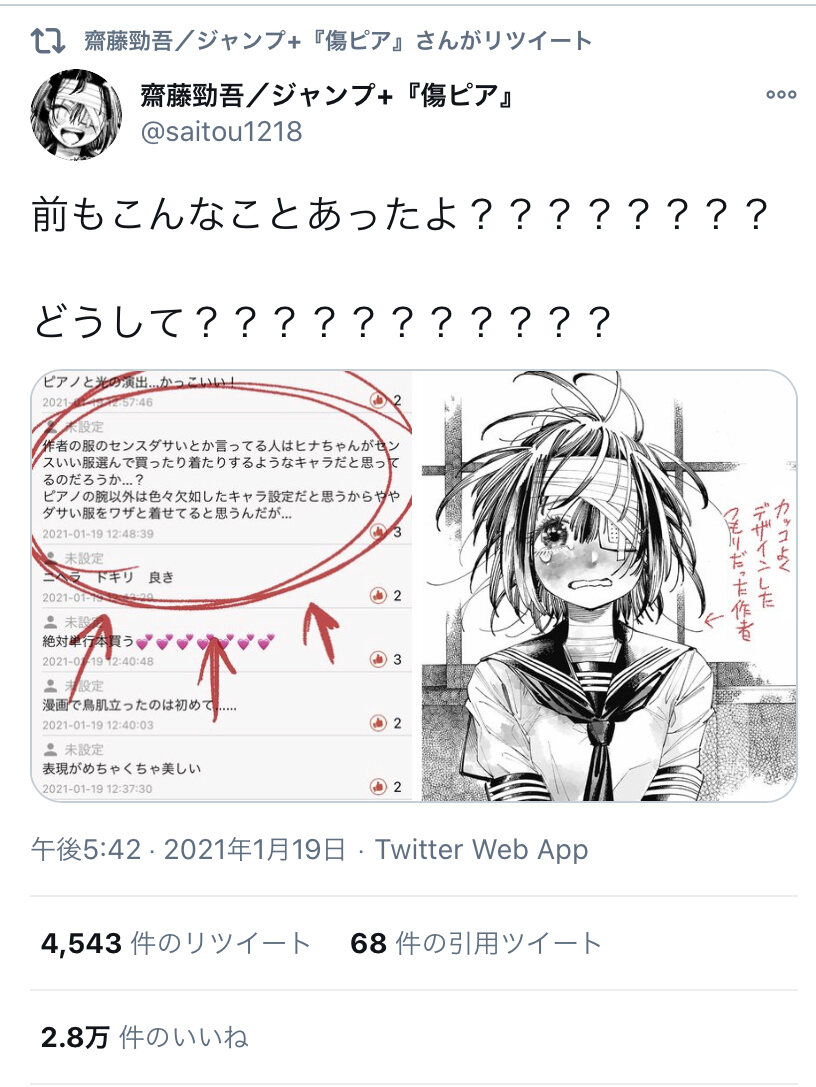Viewport: 816px width, 1087px height.
Task: Click the Twitter Web App source link
Action: pos(481,849)
